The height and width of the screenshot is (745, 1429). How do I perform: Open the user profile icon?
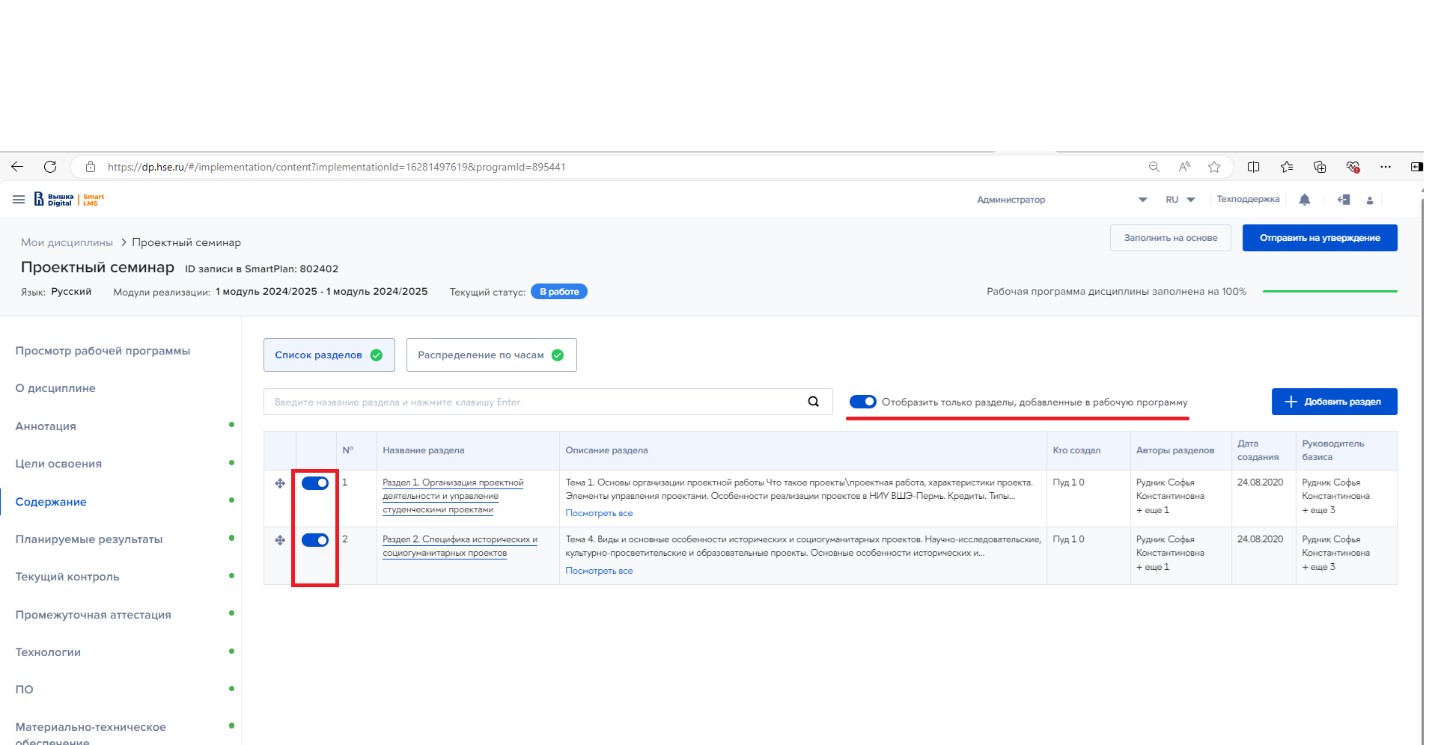pos(1370,200)
